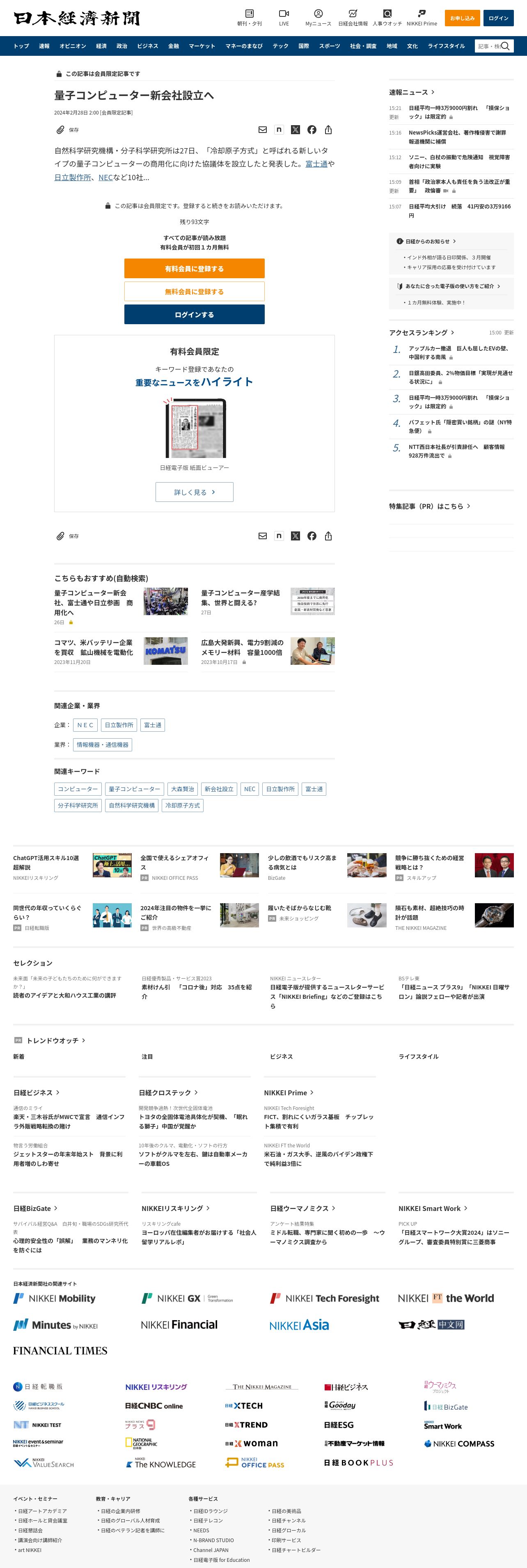The height and width of the screenshot is (1568, 527).
Task: Open the KOMATSU article thumbnail
Action: 165,651
